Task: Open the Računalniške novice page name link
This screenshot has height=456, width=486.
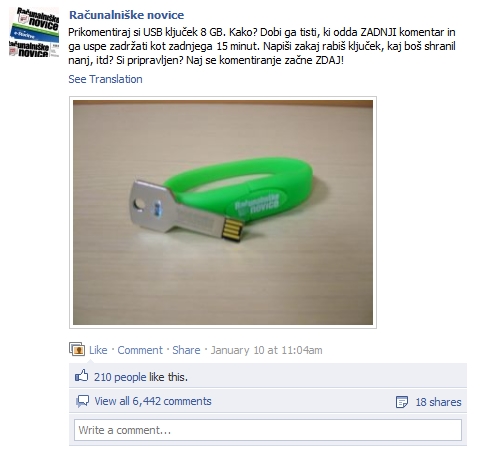Action: (x=126, y=15)
